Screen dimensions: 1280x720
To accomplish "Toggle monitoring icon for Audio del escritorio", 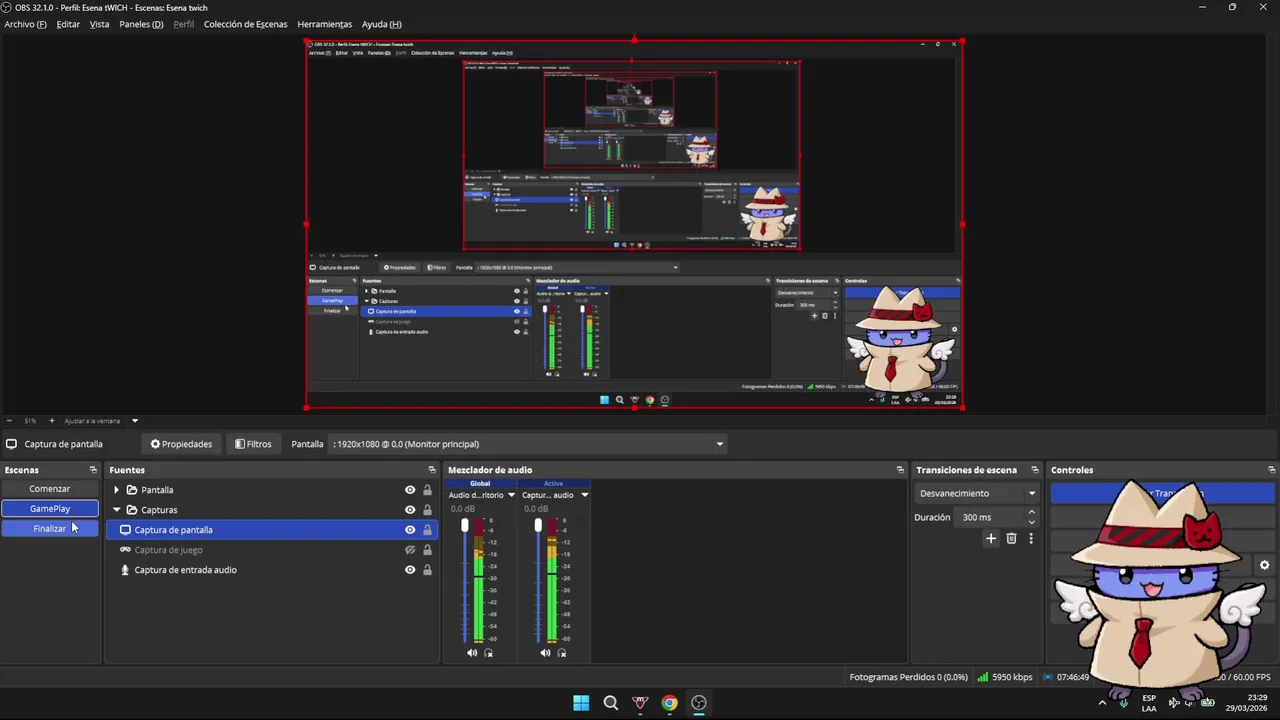I will pyautogui.click(x=488, y=653).
